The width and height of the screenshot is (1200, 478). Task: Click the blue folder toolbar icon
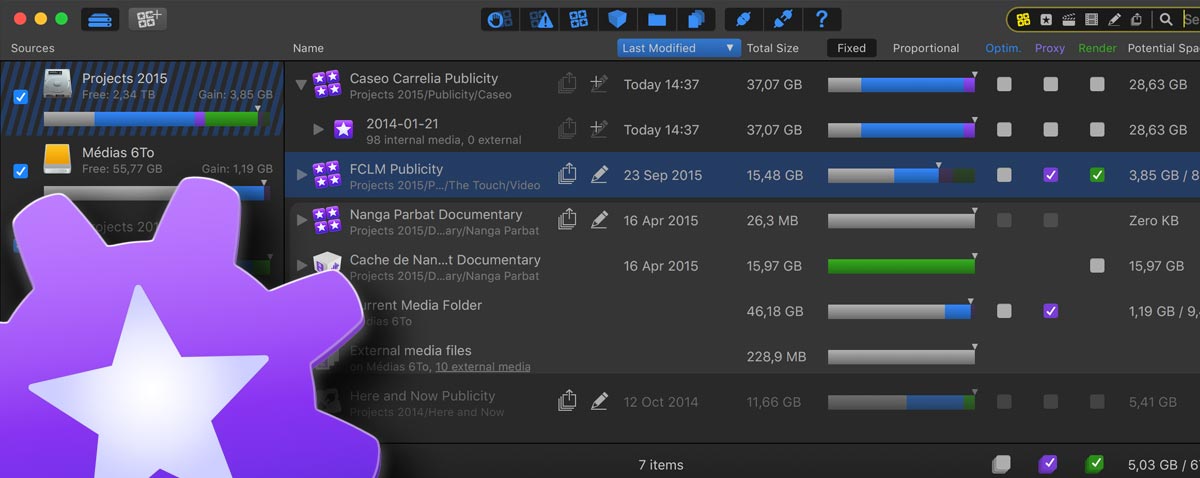[656, 19]
